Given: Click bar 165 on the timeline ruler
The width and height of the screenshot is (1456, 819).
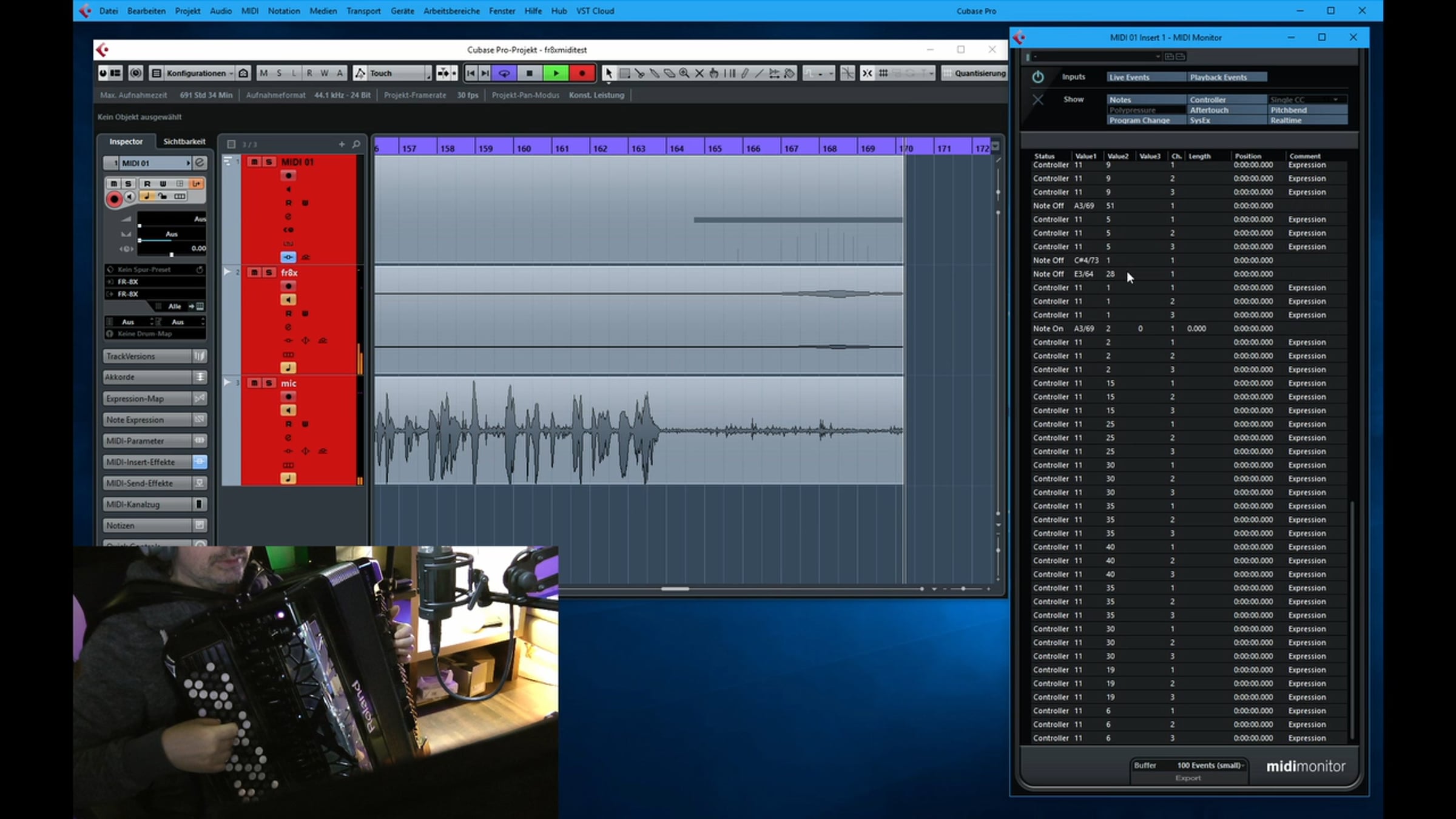Looking at the screenshot, I should pyautogui.click(x=715, y=149).
